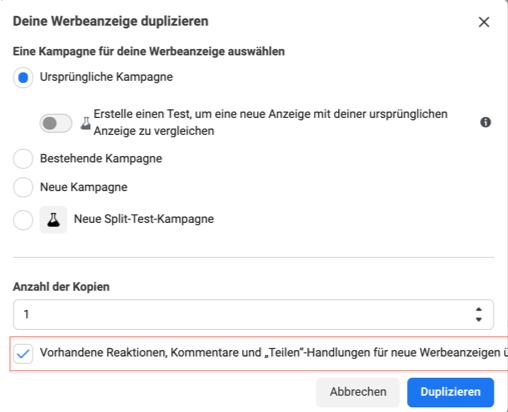
Task: Click the flask icon next to Split-Test-Kampagne
Action: pos(53,220)
